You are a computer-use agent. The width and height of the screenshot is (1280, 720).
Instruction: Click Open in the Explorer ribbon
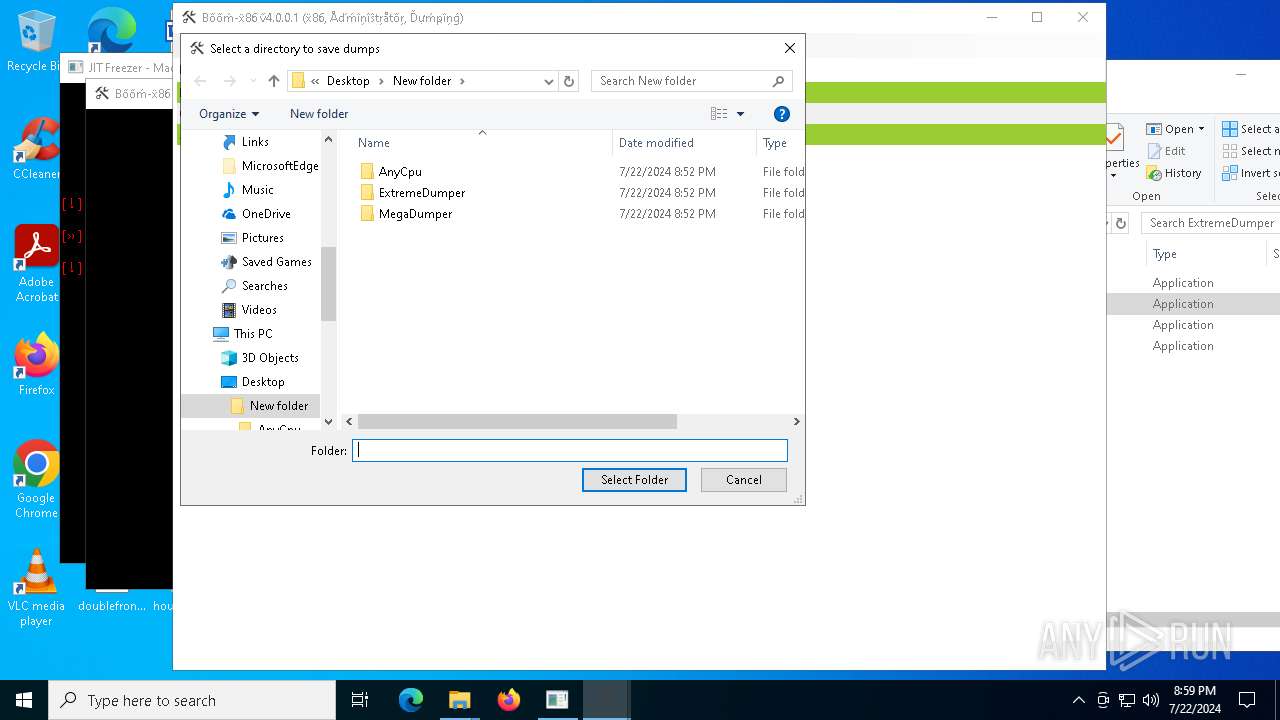(x=1175, y=129)
